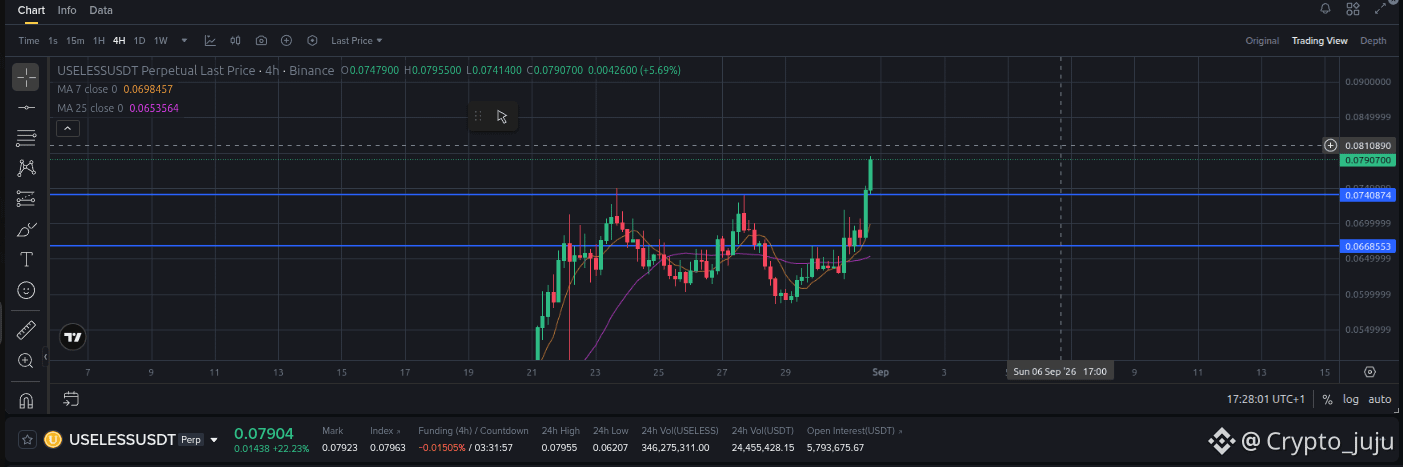The image size is (1403, 467).
Task: Select the brush drawing tool
Action: coord(26,230)
